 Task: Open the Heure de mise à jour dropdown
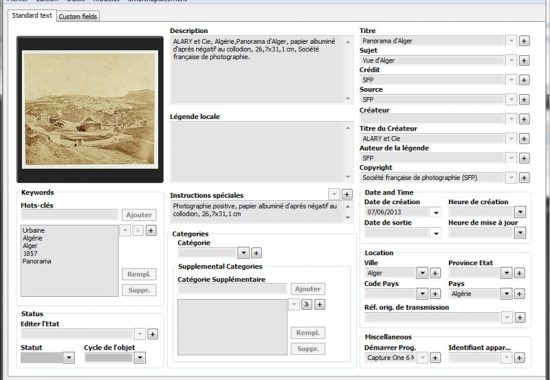tap(520, 233)
